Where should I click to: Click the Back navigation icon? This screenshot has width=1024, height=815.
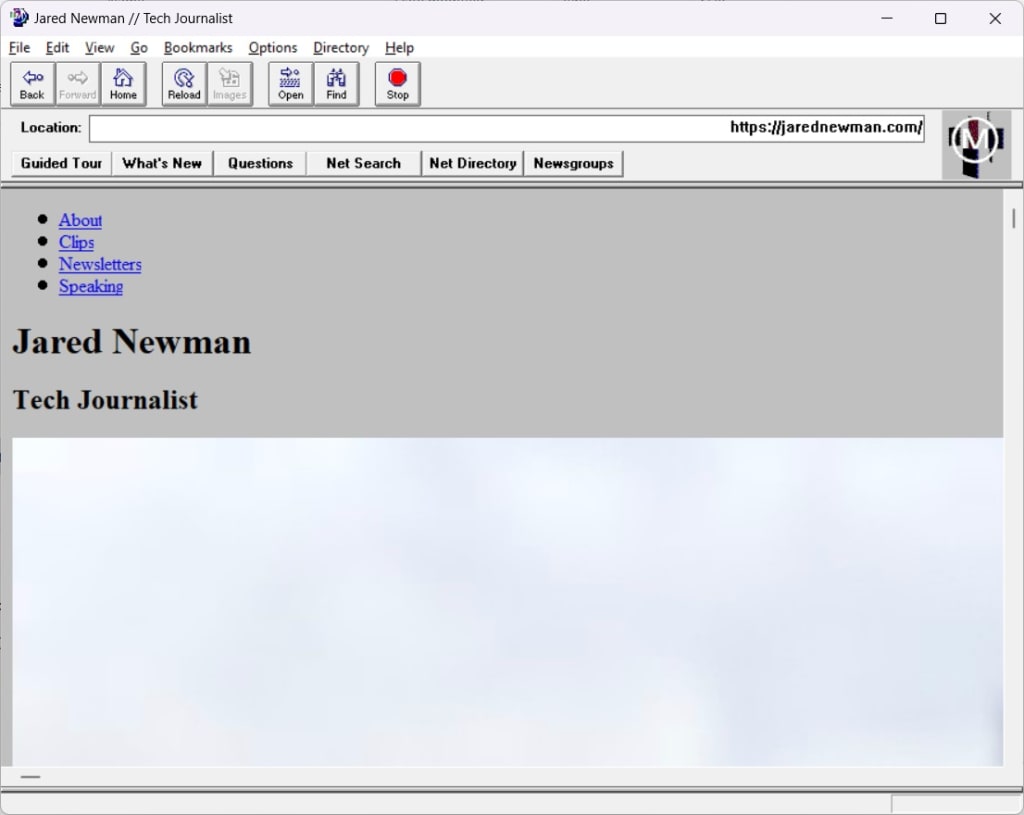(x=31, y=84)
